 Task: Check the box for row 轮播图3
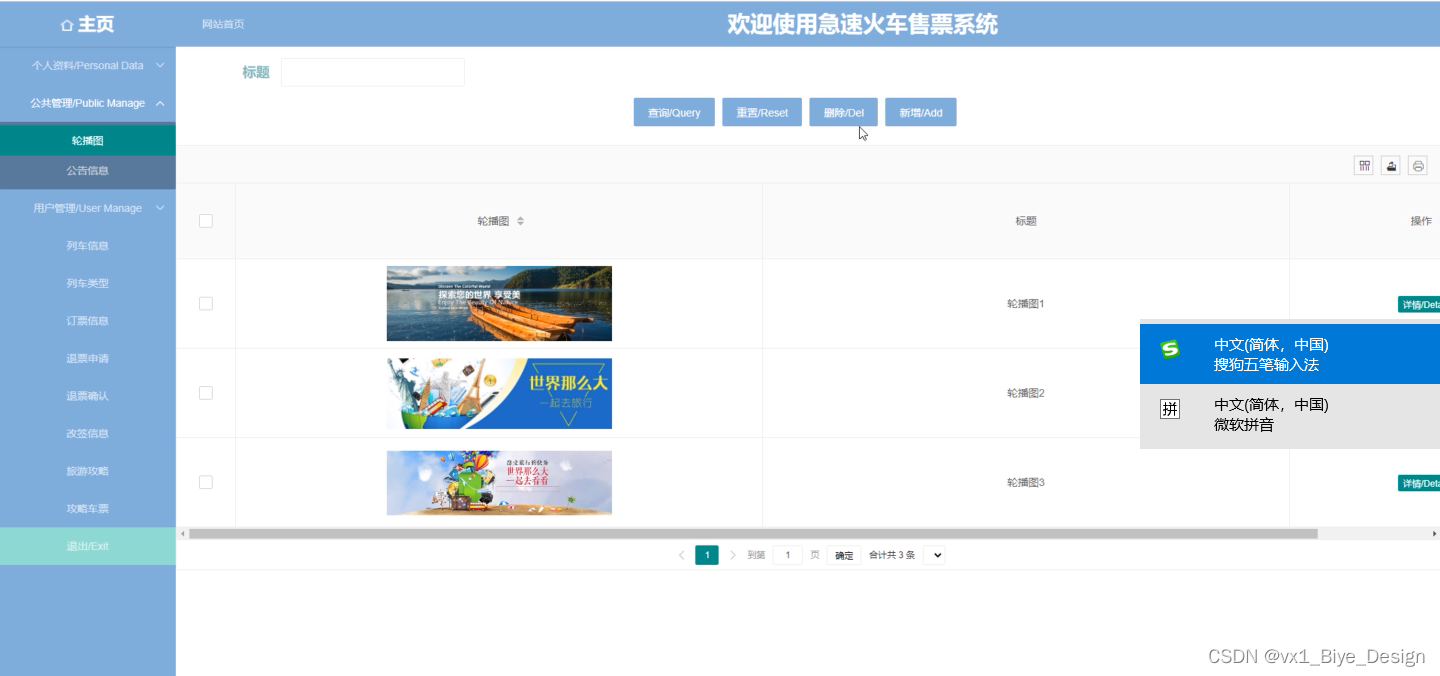click(206, 482)
